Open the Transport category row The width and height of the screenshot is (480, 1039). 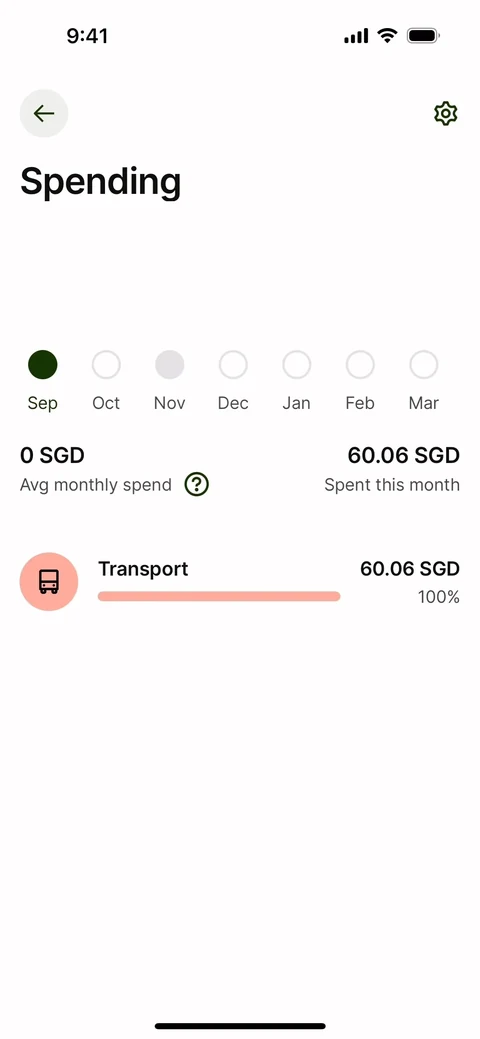(x=240, y=582)
